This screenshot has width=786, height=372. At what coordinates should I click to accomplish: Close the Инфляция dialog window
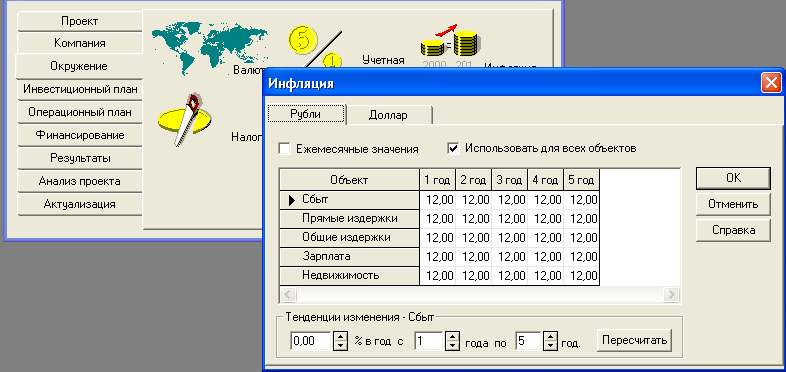click(770, 83)
